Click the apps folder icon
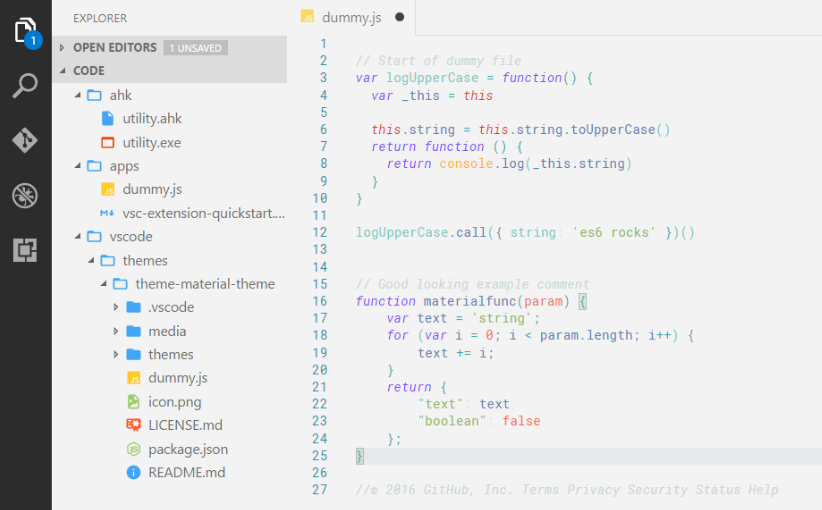822x510 pixels. coord(94,166)
